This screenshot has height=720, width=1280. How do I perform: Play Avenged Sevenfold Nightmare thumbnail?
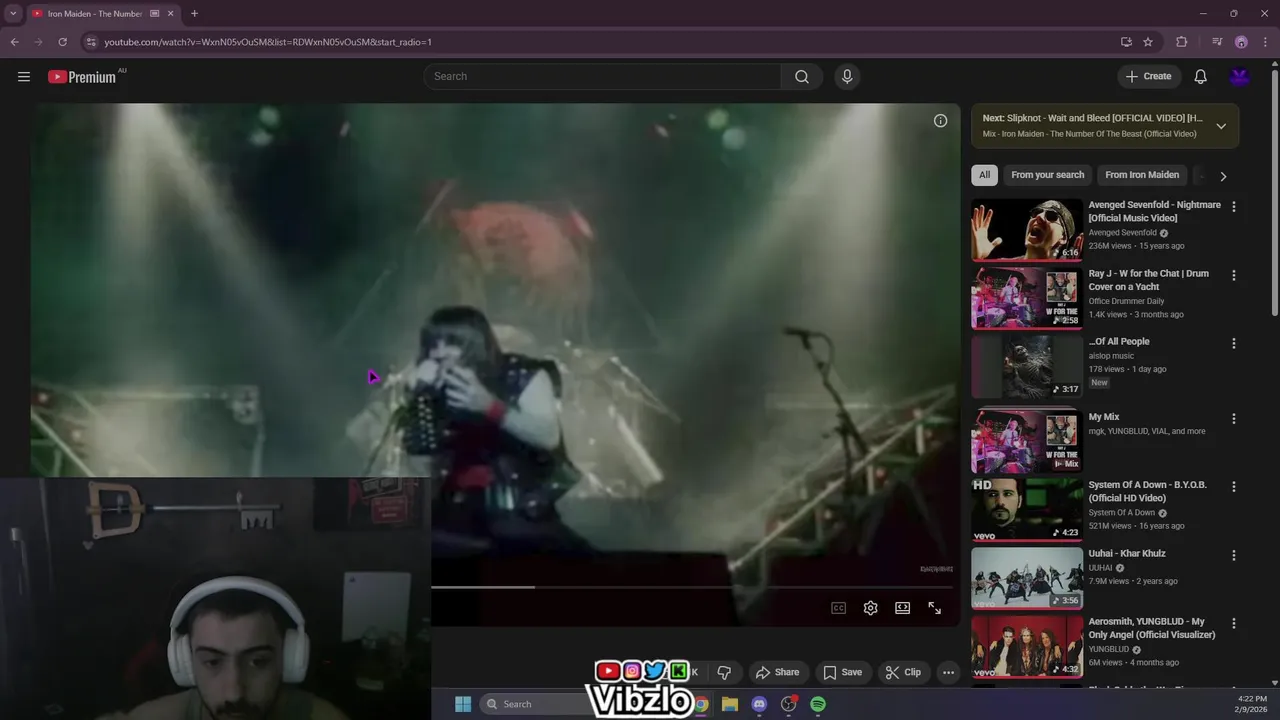[1027, 230]
